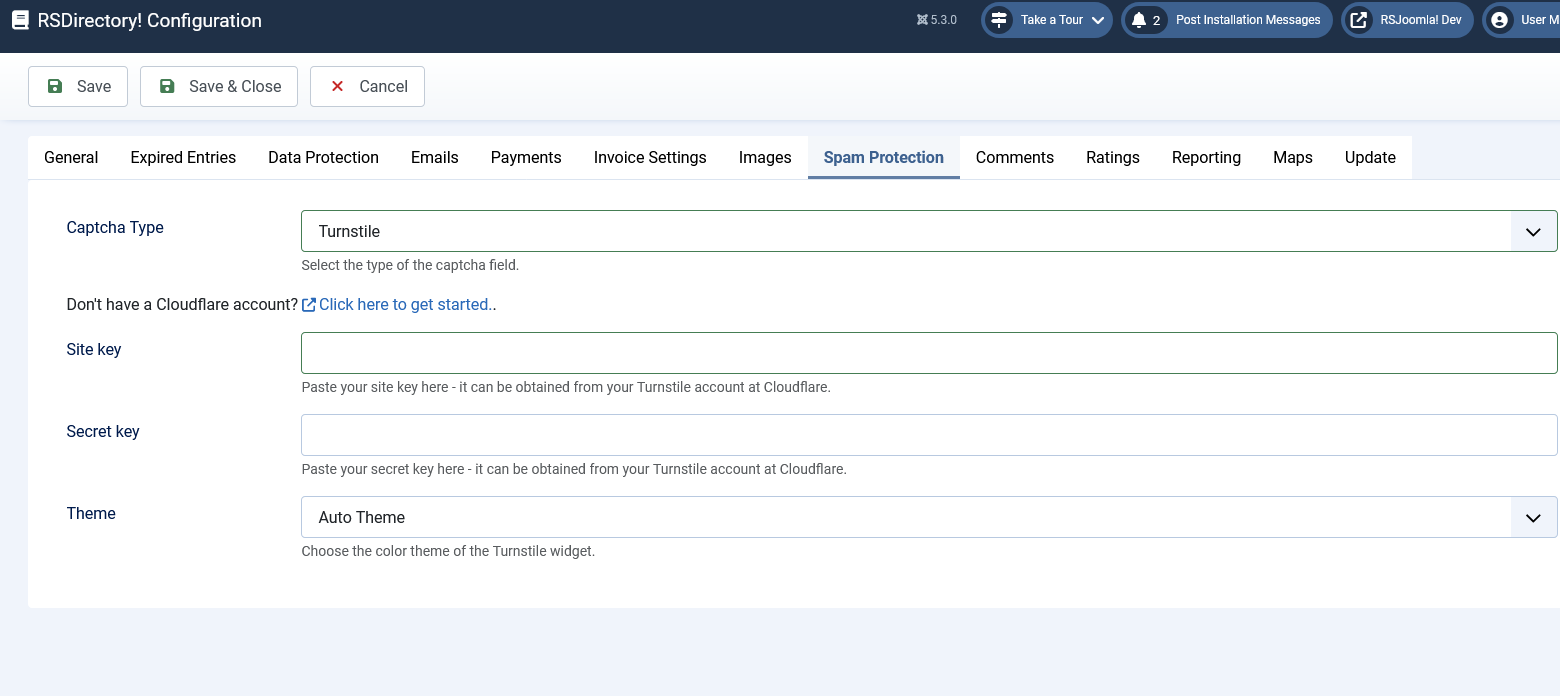
Task: Switch to the Invoice Settings tab
Action: 650,157
